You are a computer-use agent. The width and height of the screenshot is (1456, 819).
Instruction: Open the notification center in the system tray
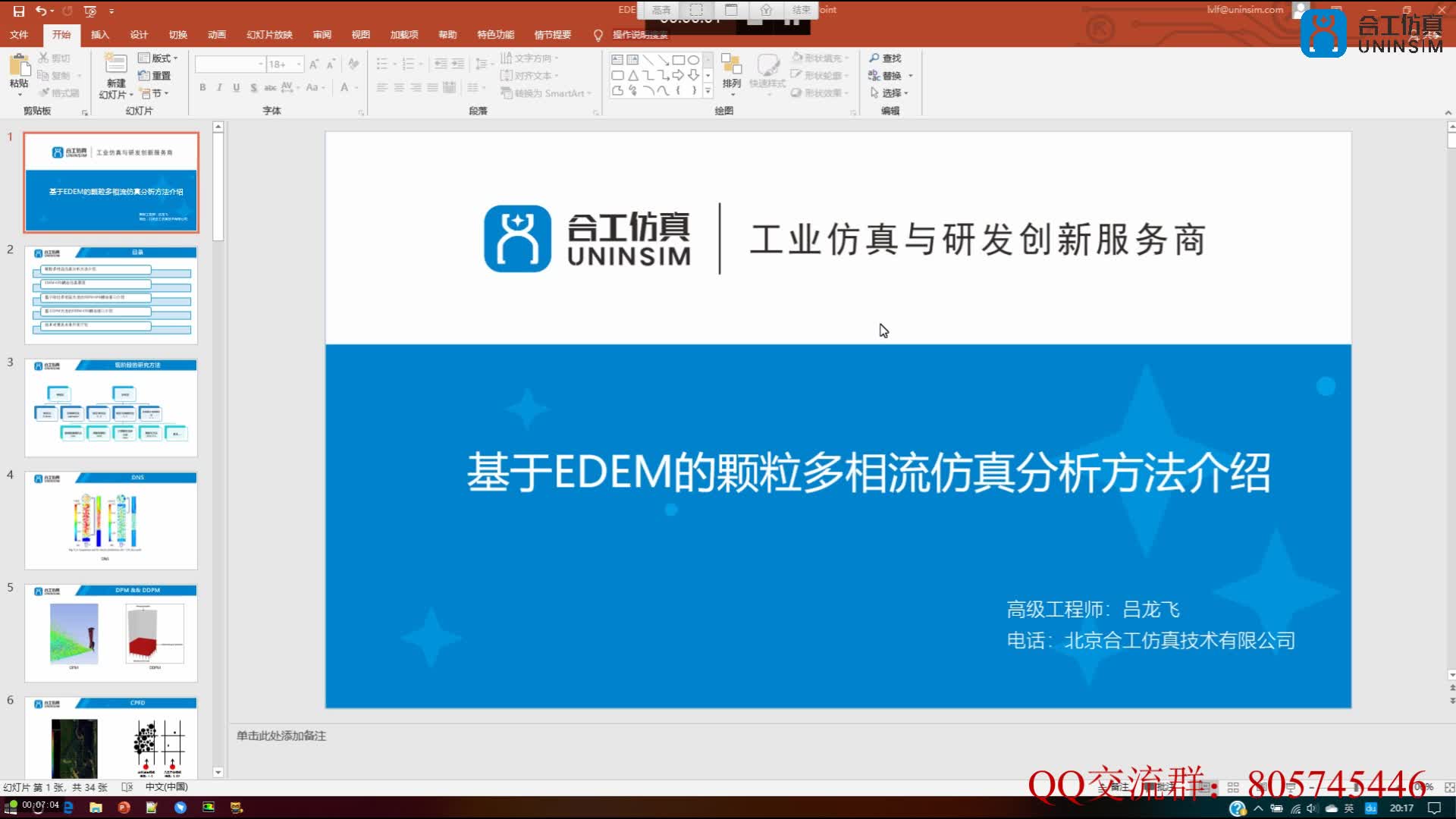tap(1435, 808)
